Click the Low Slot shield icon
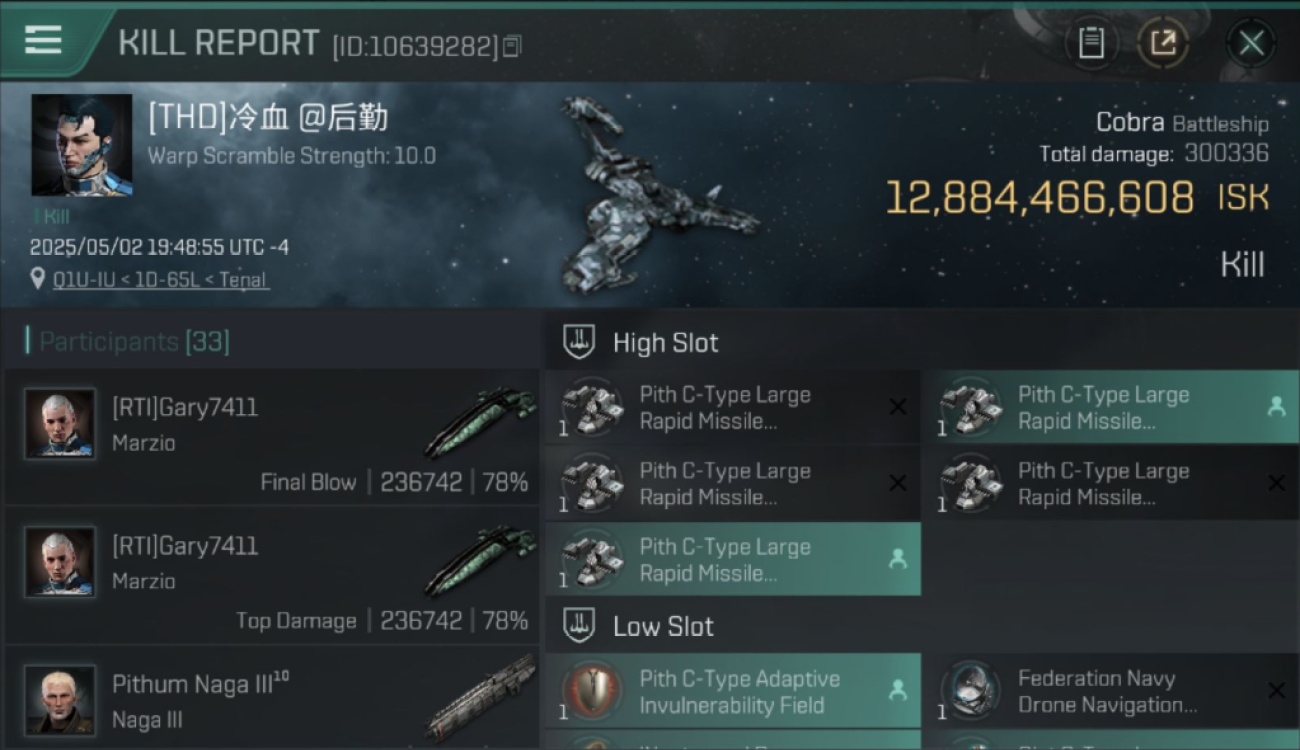This screenshot has height=750, width=1300. point(579,626)
